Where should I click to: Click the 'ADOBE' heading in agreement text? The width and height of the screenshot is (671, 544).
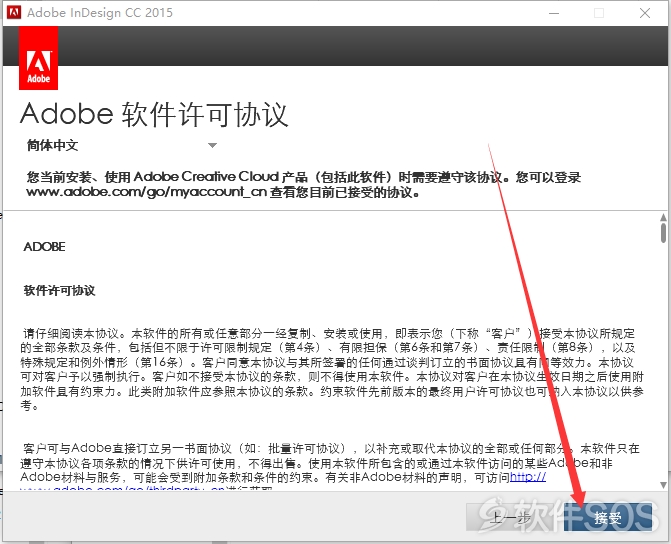tap(45, 247)
